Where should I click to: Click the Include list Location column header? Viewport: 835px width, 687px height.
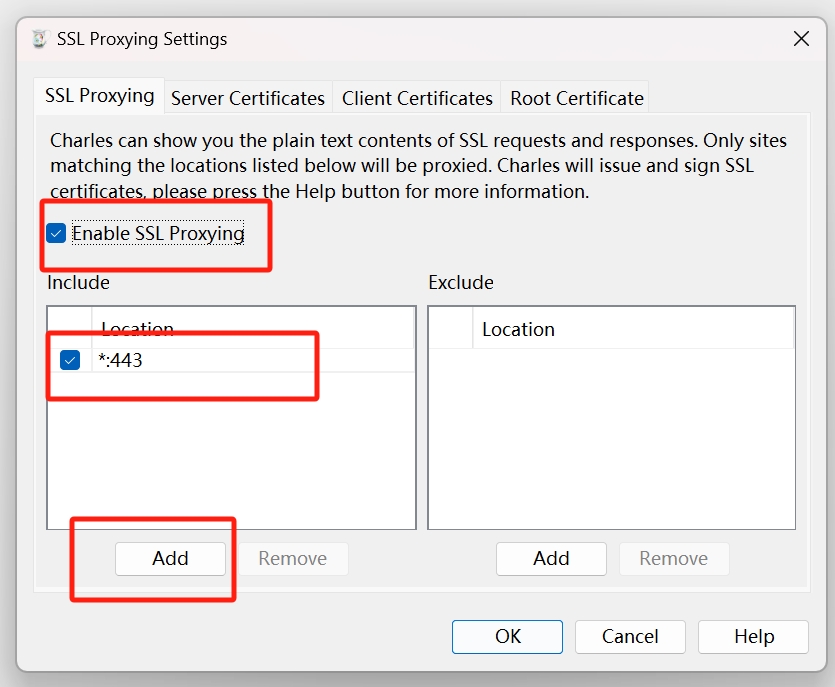click(x=252, y=329)
